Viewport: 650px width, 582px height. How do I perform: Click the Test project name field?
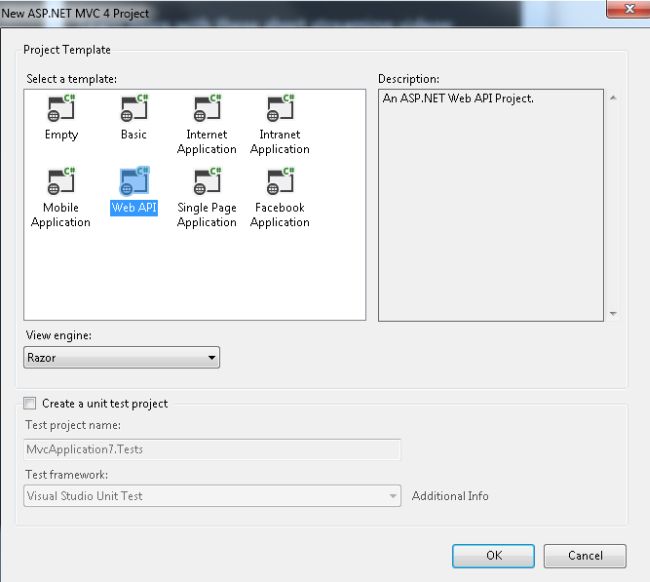tap(212, 449)
